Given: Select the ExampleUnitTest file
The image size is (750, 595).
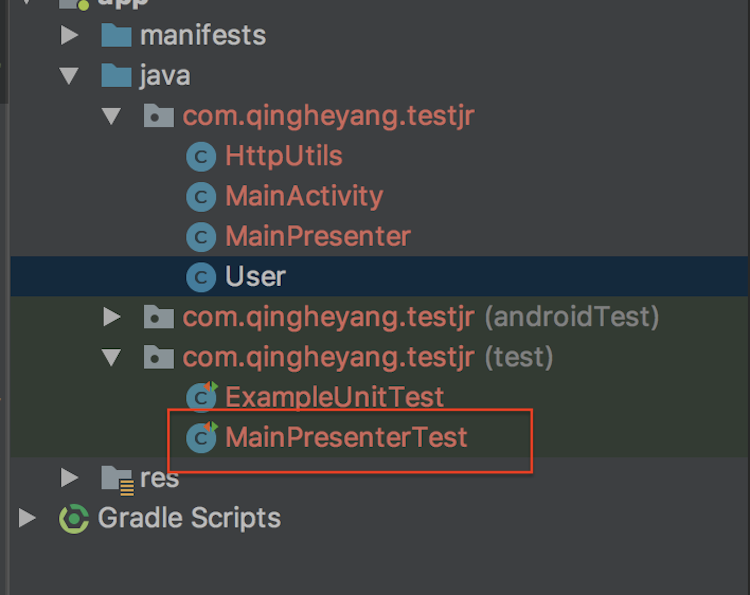Looking at the screenshot, I should [334, 397].
